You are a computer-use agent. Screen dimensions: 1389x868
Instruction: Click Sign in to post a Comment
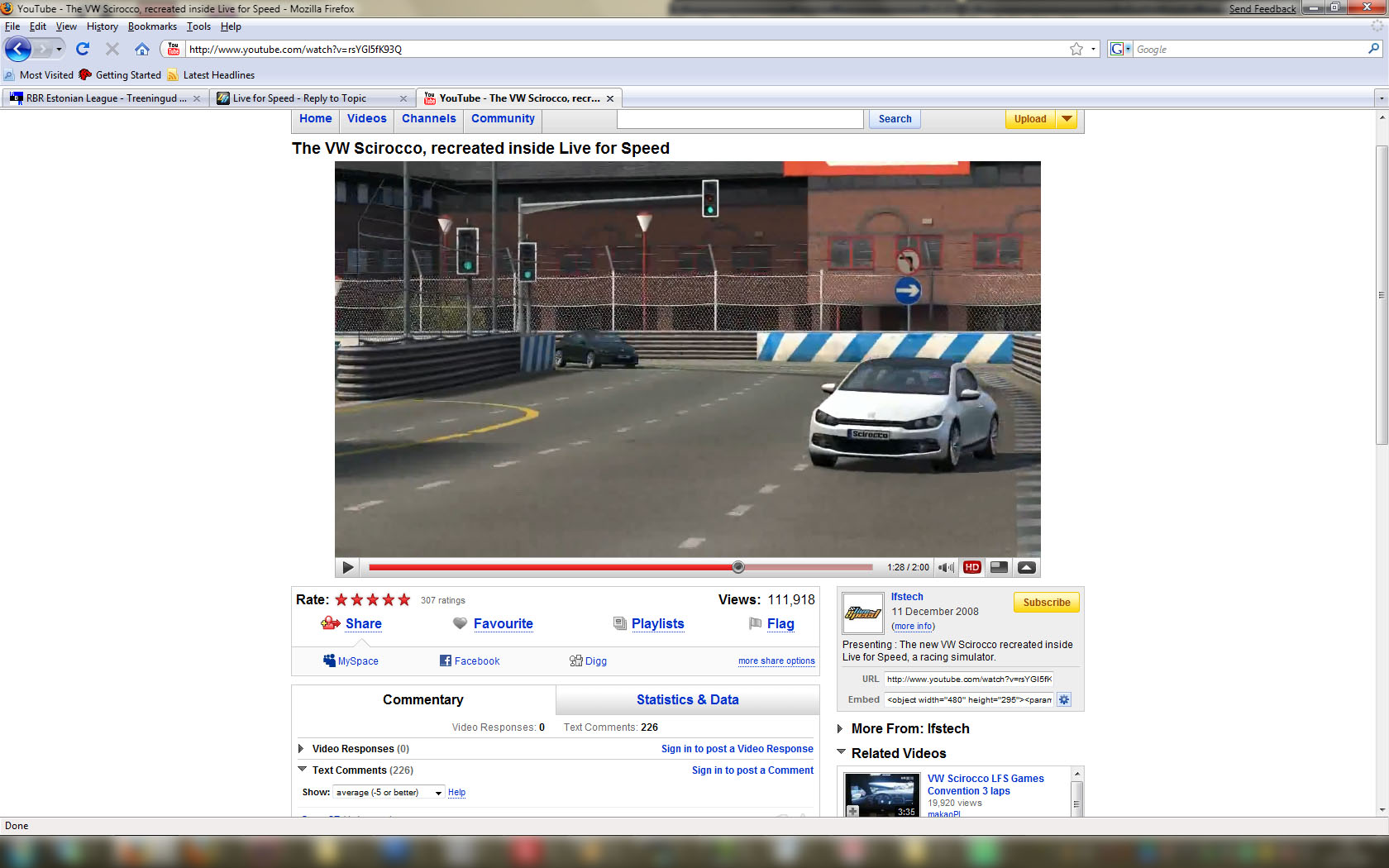(752, 770)
